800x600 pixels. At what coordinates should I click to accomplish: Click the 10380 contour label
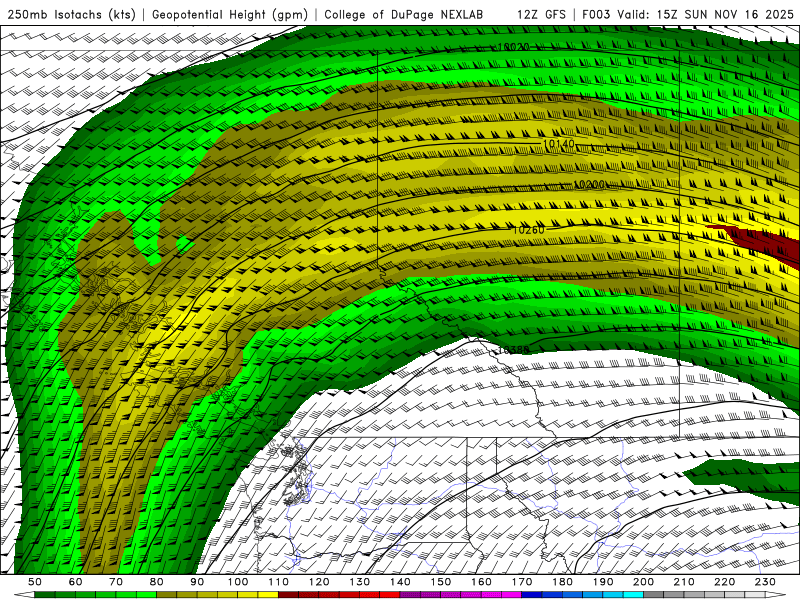point(513,350)
